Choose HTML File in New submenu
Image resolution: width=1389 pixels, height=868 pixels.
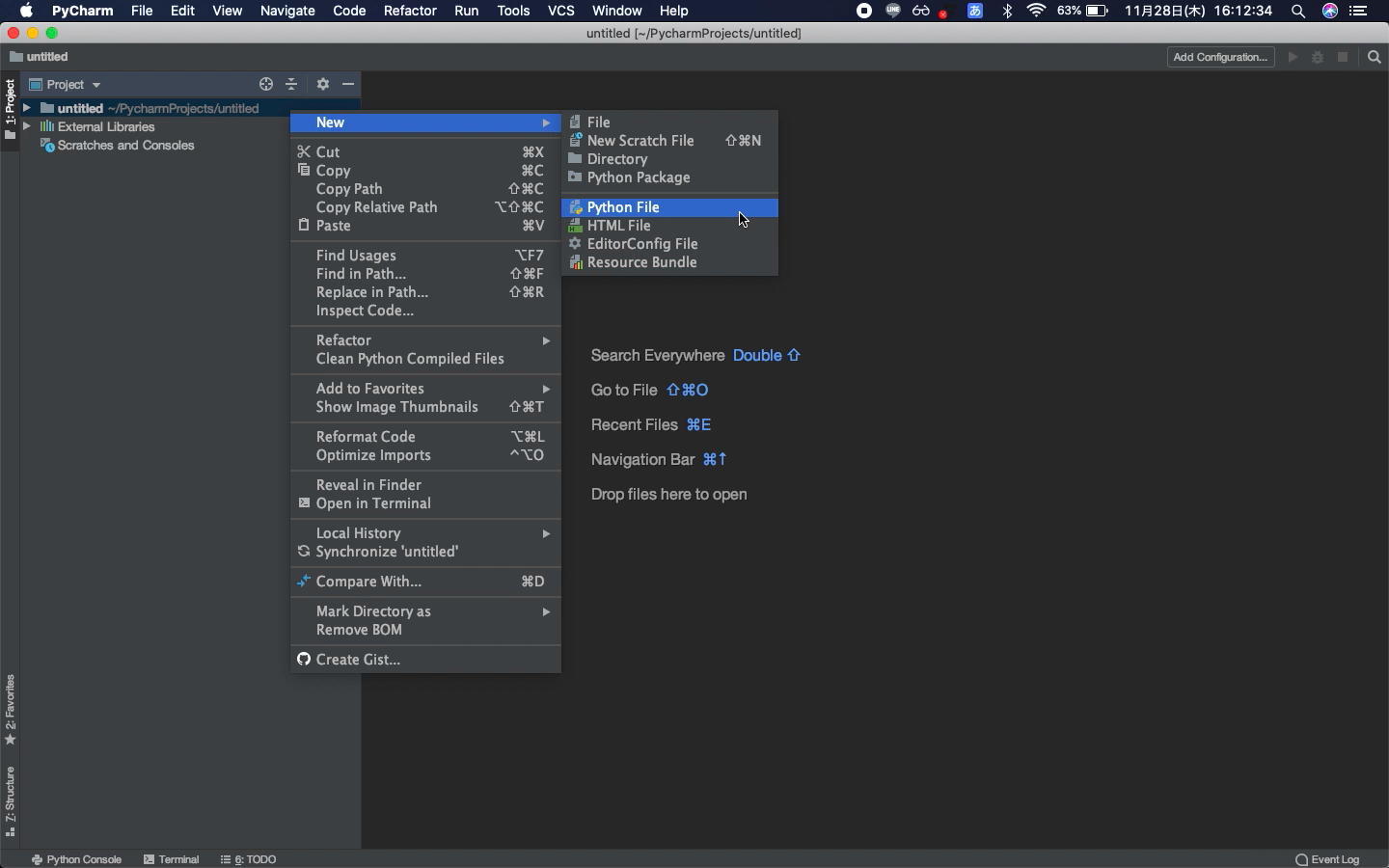tap(669, 226)
